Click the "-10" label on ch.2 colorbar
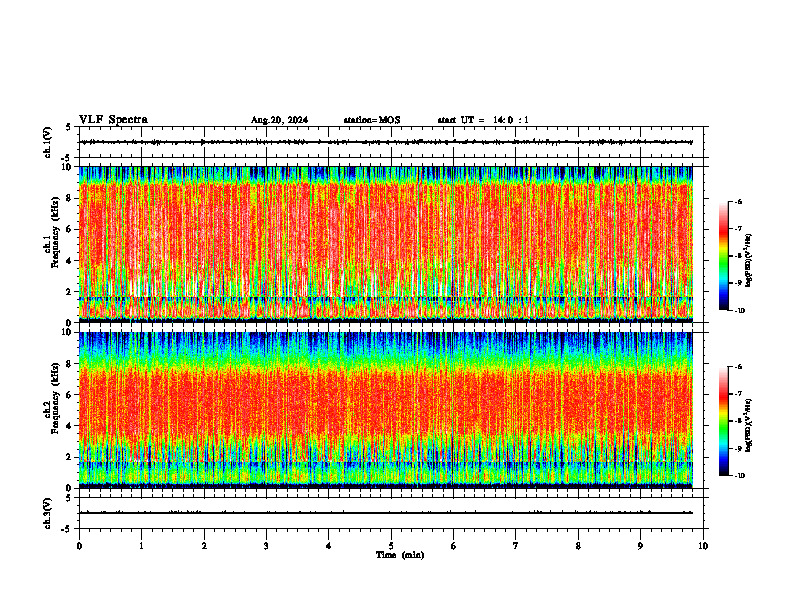Viewport: 792px width, 612px height. coord(740,476)
